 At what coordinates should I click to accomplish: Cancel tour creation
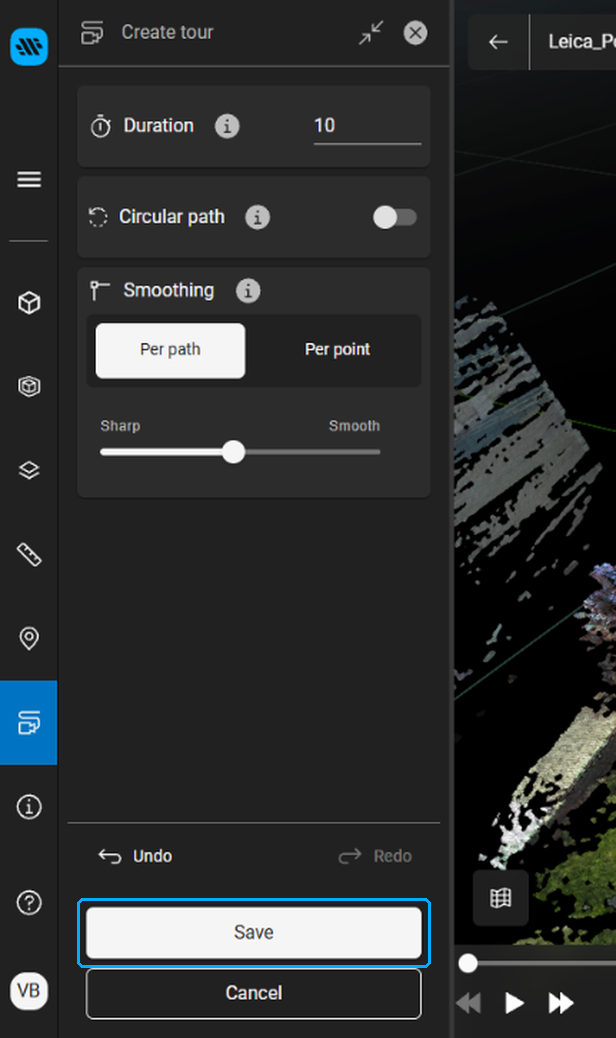point(254,993)
